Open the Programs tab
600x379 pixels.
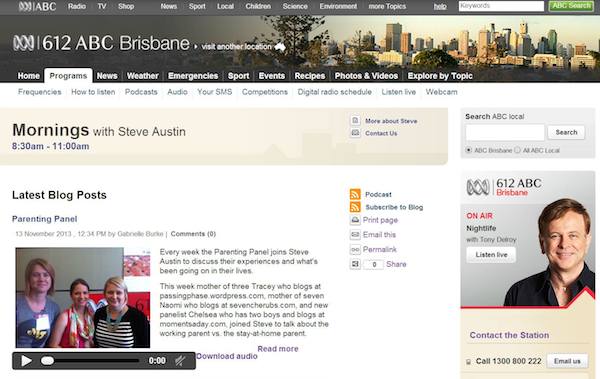pos(68,76)
